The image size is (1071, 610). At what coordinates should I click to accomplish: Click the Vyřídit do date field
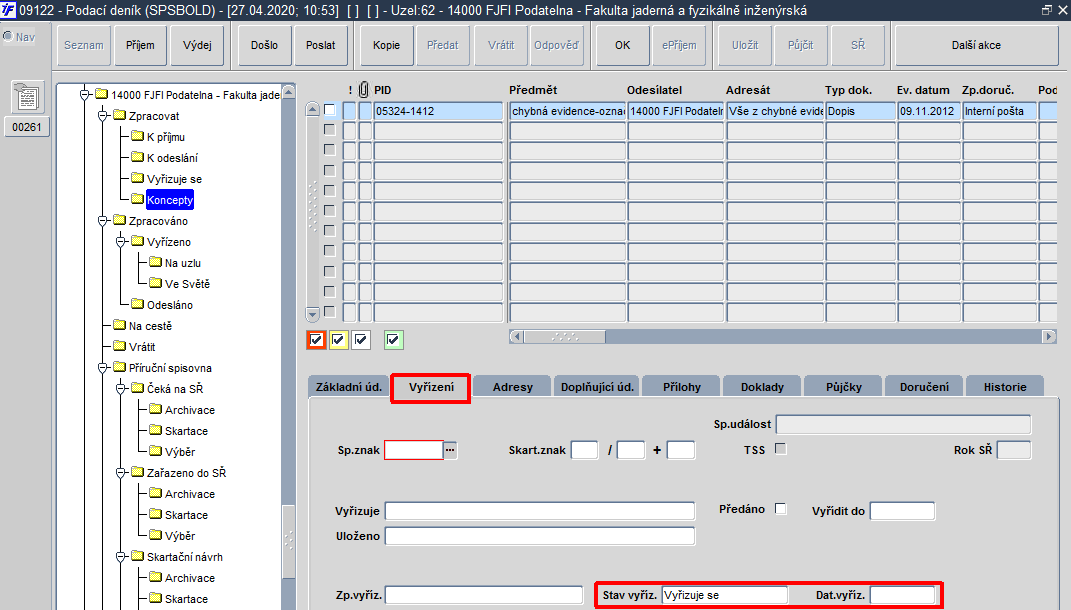pos(902,511)
